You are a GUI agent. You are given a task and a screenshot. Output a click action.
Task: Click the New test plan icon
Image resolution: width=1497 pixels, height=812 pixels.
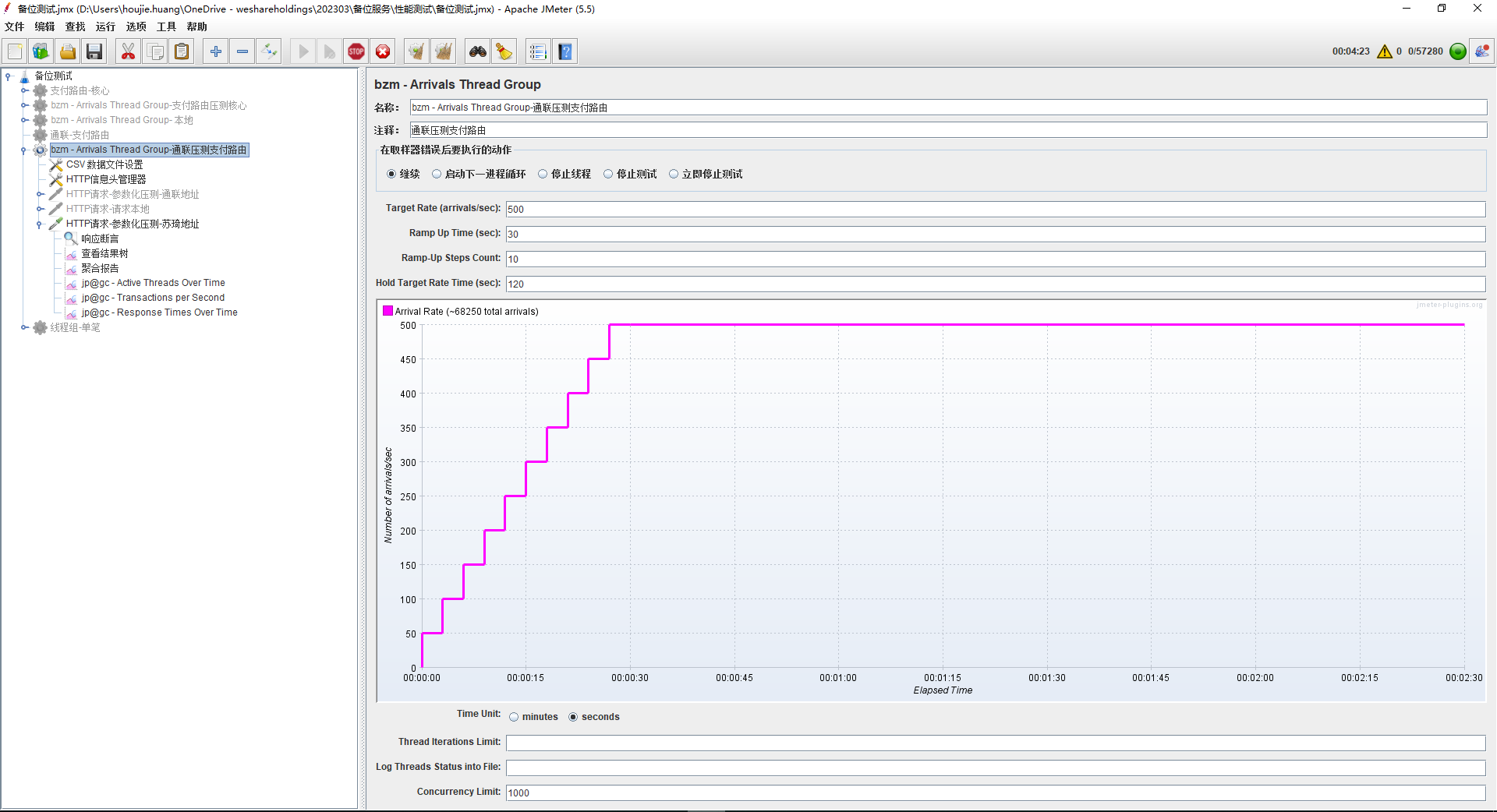point(15,51)
